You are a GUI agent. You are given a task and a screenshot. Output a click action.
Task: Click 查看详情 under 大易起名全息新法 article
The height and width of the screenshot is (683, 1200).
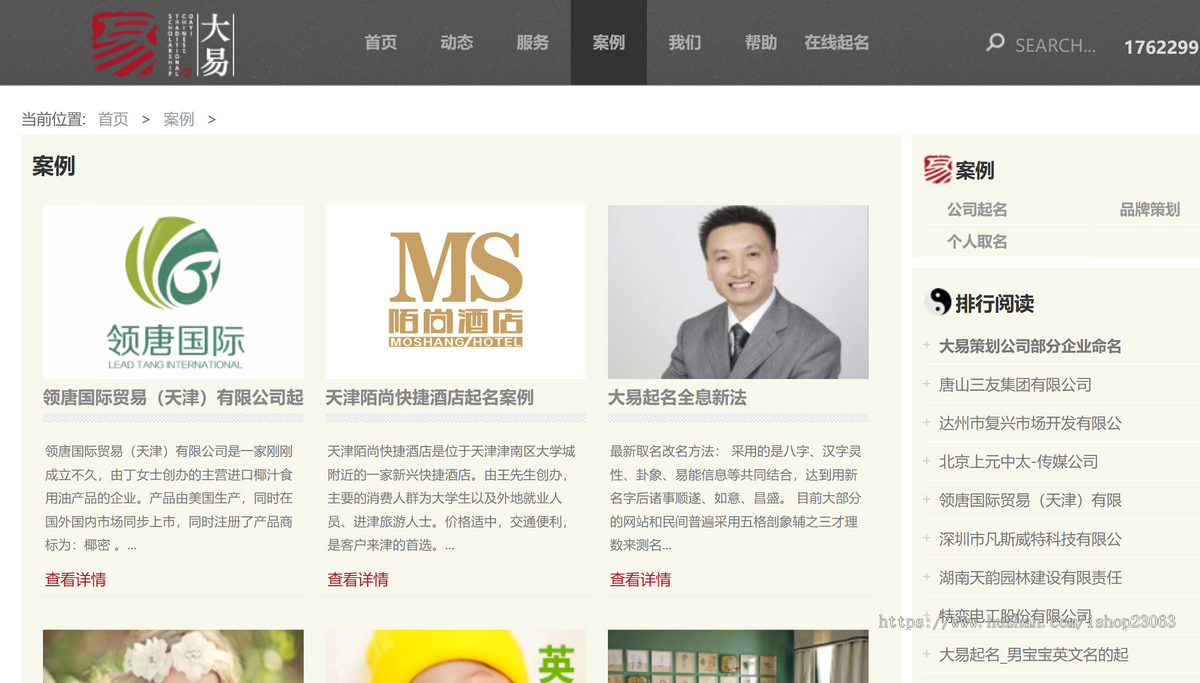(640, 579)
